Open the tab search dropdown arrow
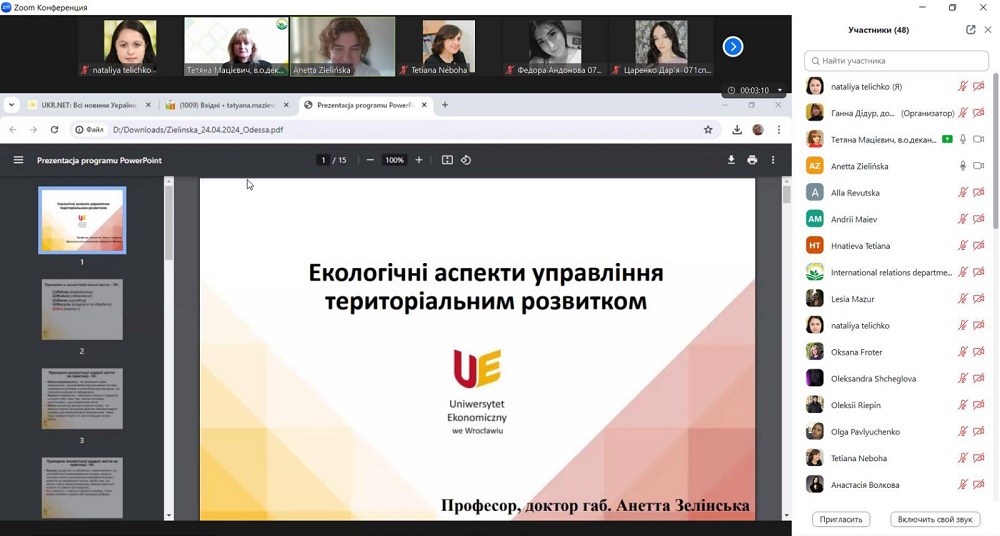Screen dimensions: 1000x536 pos(11,105)
